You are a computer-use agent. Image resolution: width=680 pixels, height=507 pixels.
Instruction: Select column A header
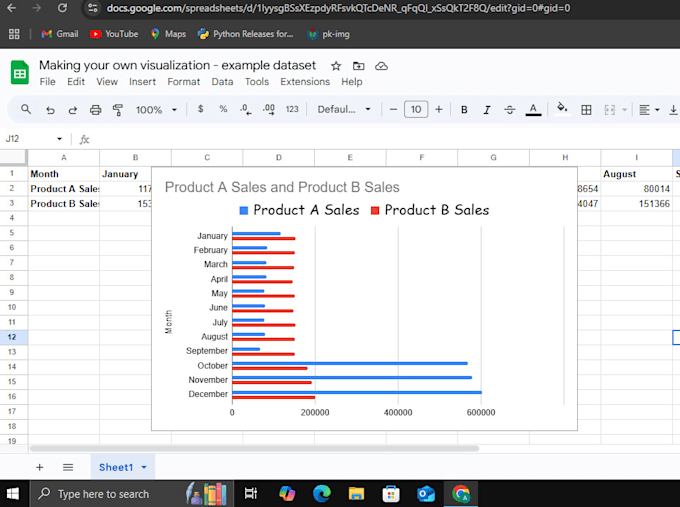pos(64,157)
